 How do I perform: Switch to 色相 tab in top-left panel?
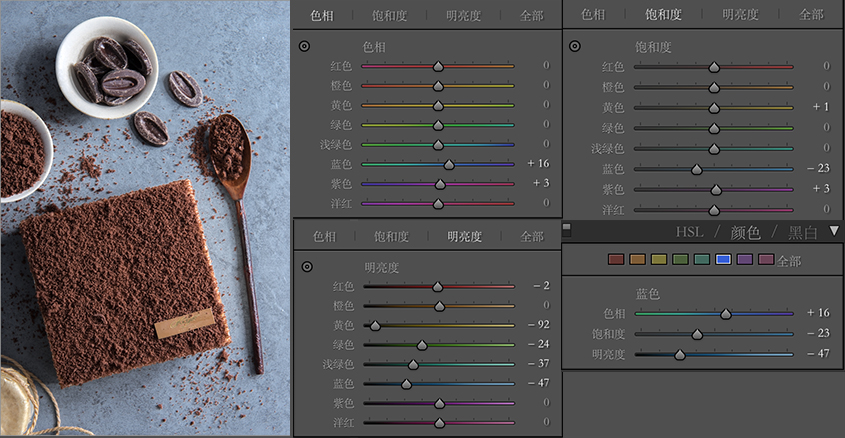coord(322,16)
